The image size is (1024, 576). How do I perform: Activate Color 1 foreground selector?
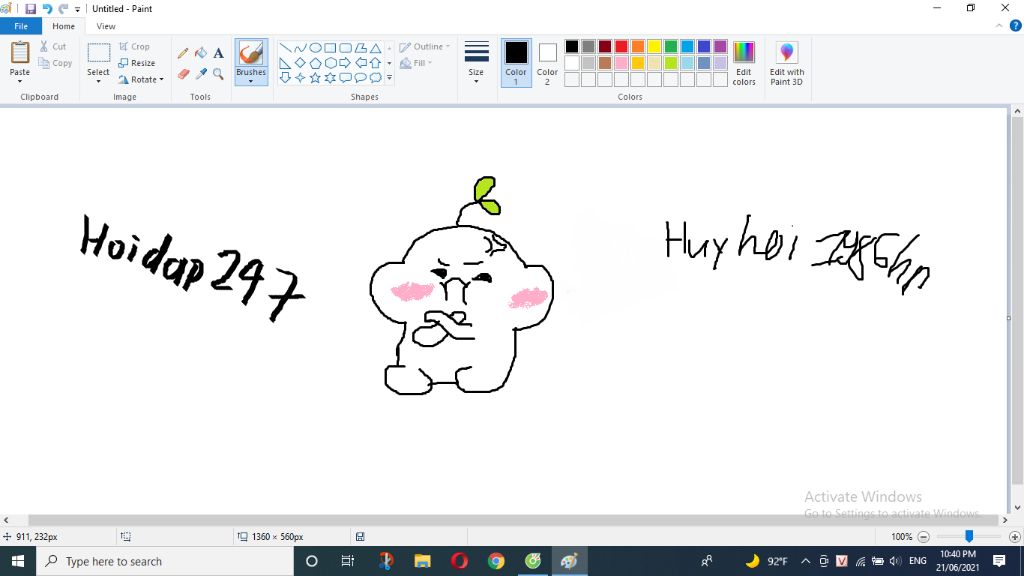pos(516,63)
